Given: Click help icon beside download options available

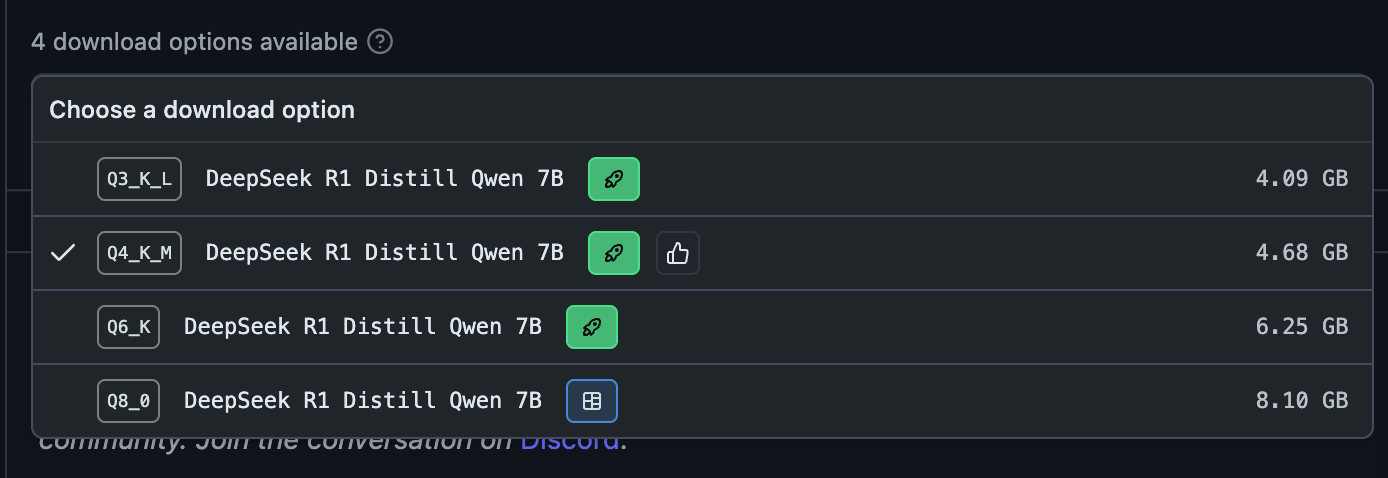Looking at the screenshot, I should 380,42.
